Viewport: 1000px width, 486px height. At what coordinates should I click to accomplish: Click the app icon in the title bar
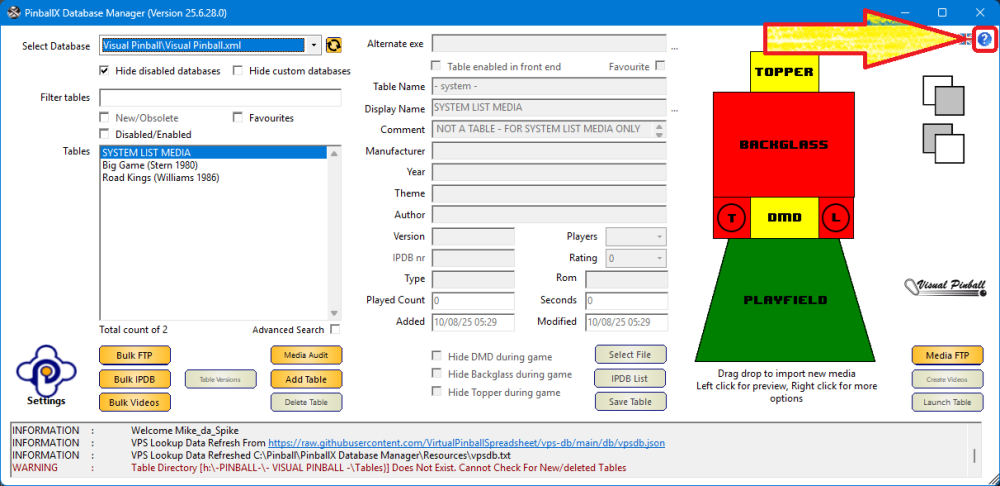pyautogui.click(x=13, y=12)
